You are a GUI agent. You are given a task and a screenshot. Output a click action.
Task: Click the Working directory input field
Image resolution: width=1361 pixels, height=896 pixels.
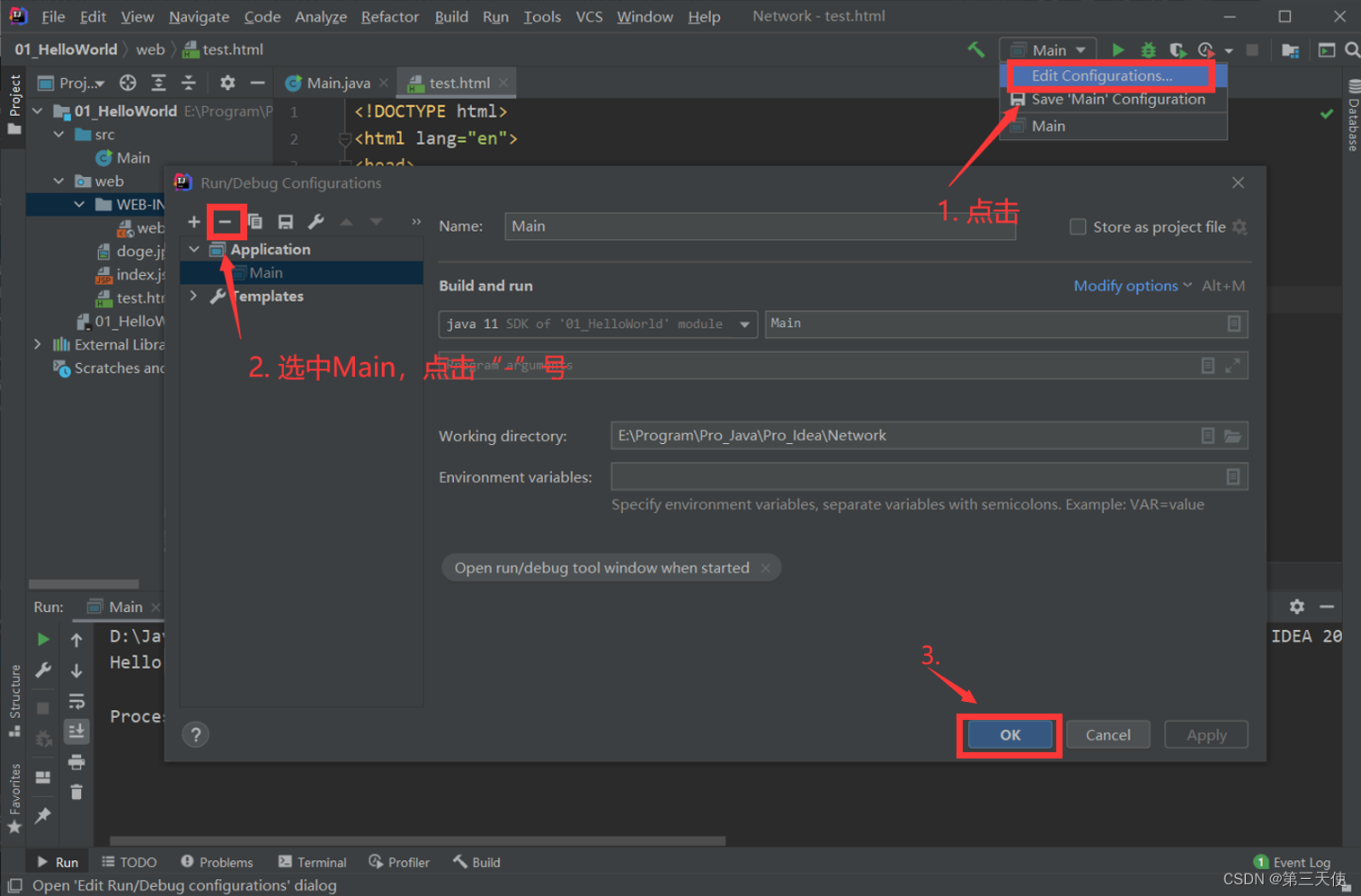pos(899,436)
